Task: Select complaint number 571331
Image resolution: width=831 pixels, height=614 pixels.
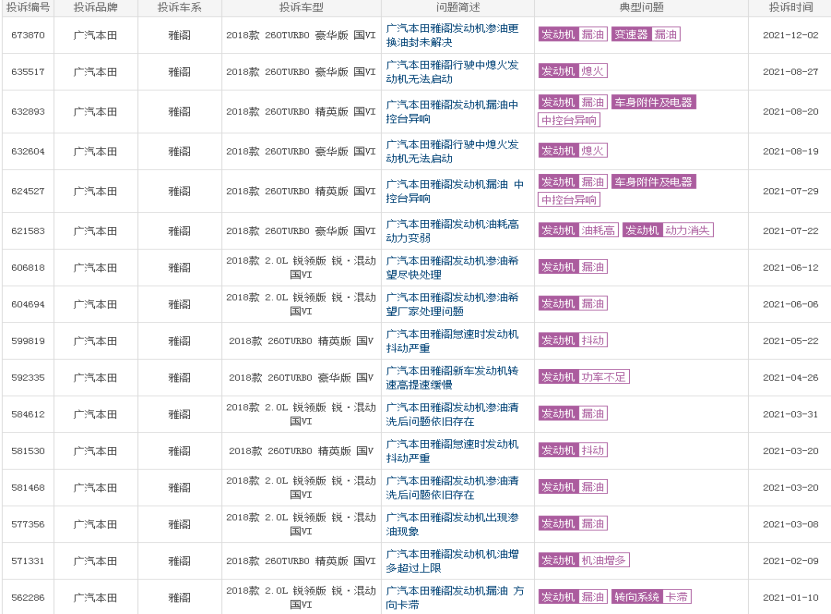Action: pos(28,561)
